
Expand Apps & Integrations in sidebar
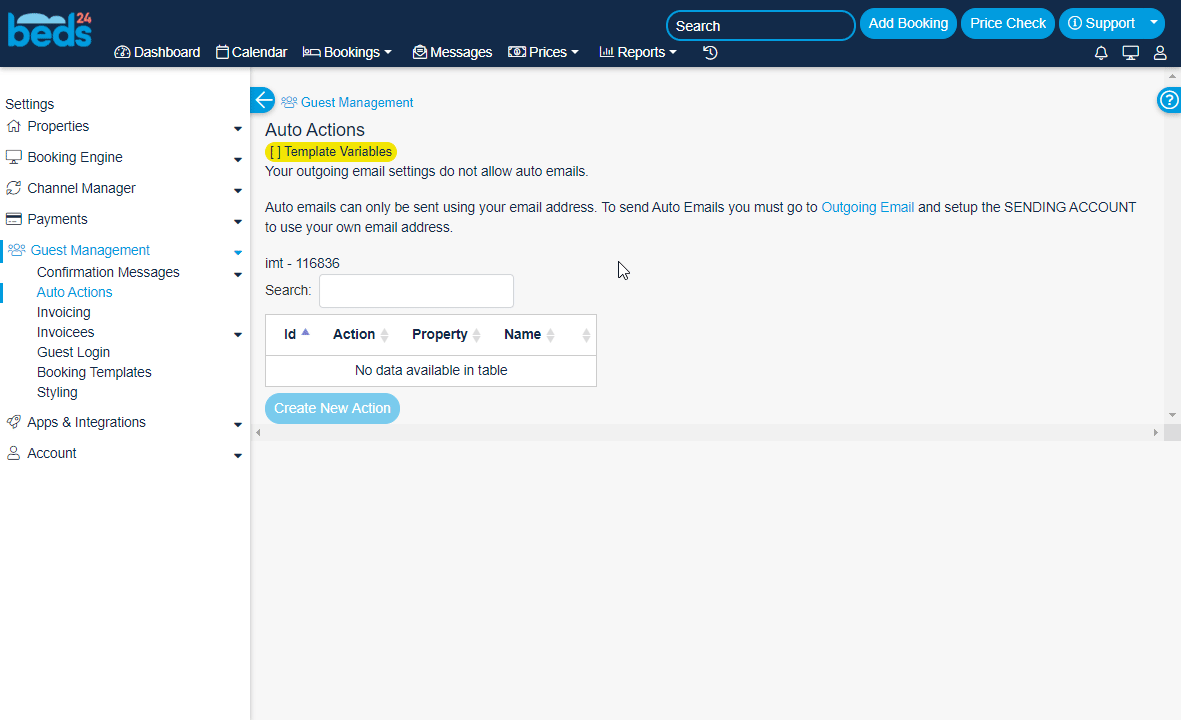pos(238,425)
